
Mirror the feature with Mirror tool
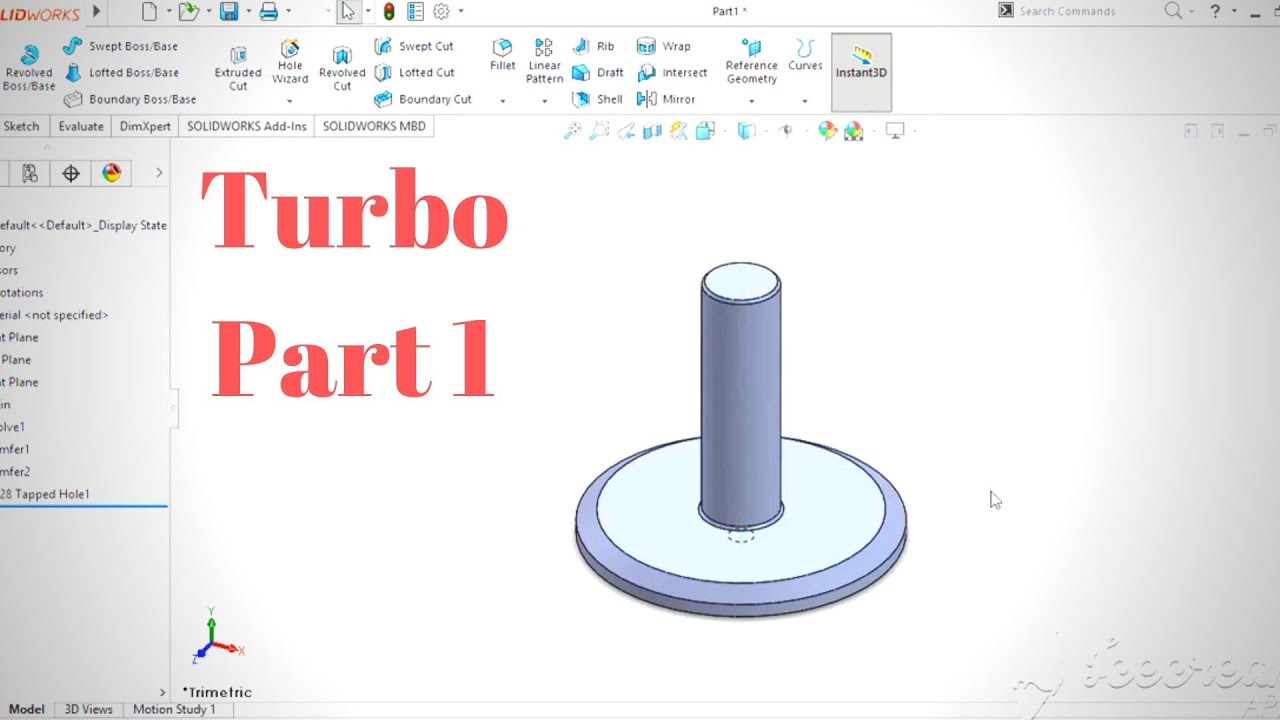pos(666,99)
